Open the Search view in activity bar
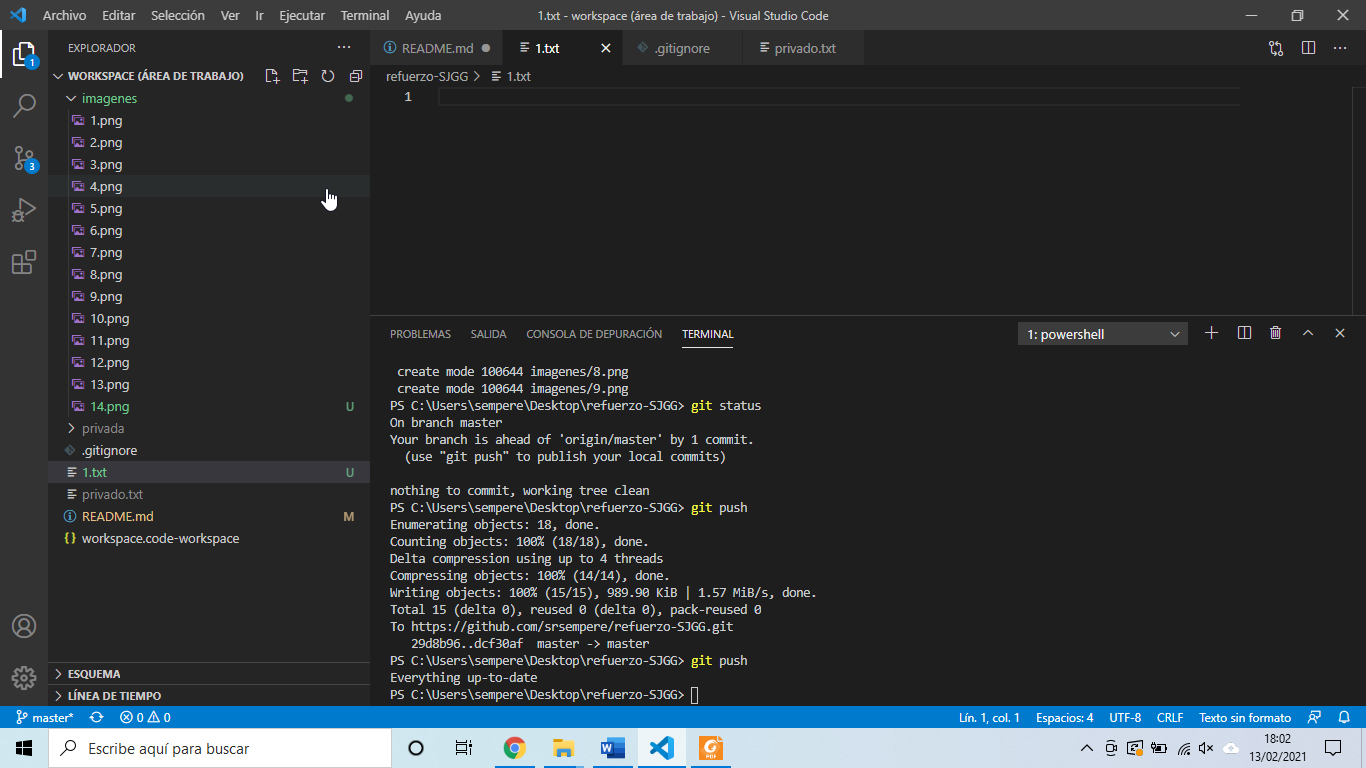 [x=24, y=106]
